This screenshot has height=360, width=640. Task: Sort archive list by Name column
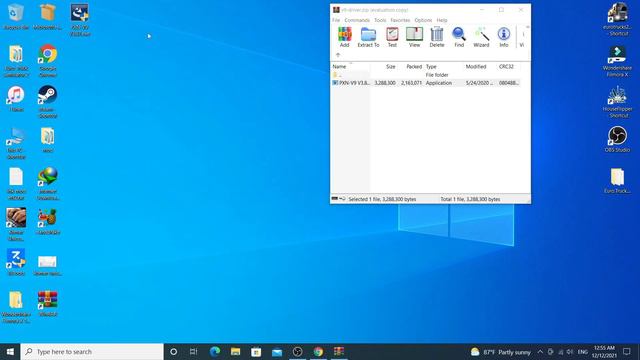click(x=350, y=66)
